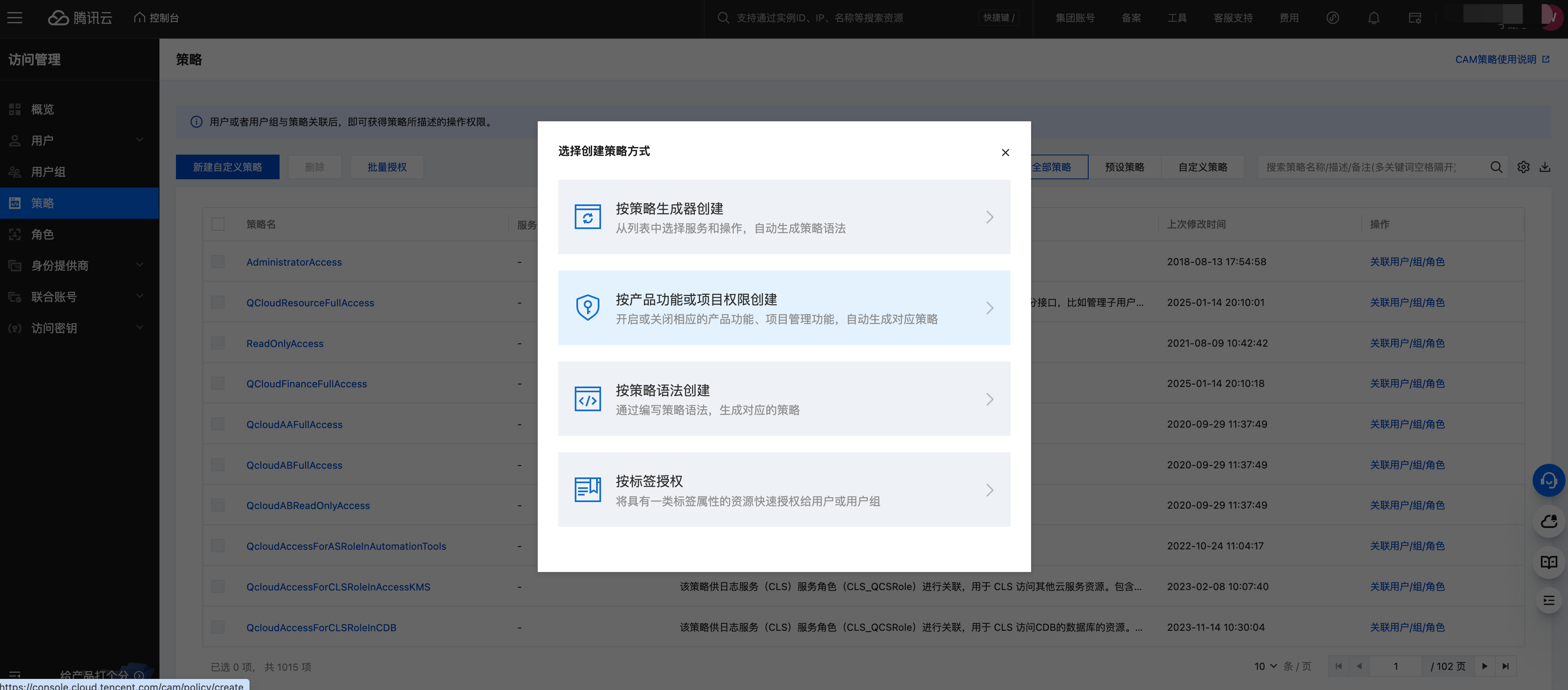Check the QCloudFinanceFullAccess row checkbox
Viewport: 1568px width, 690px height.
(218, 383)
